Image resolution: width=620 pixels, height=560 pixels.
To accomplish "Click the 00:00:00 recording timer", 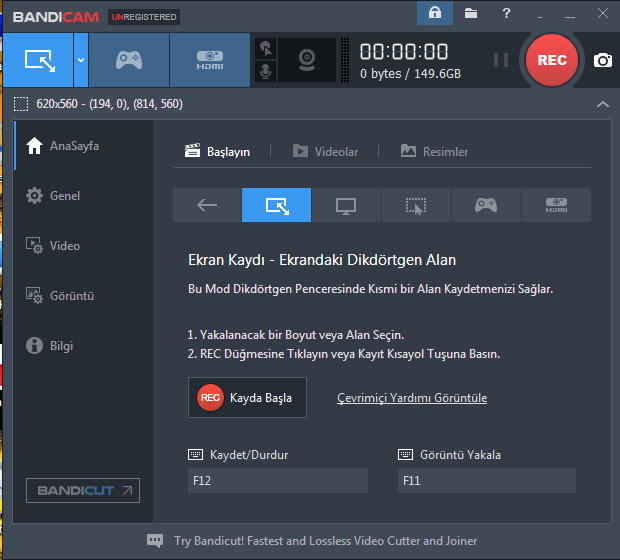I will click(x=404, y=51).
